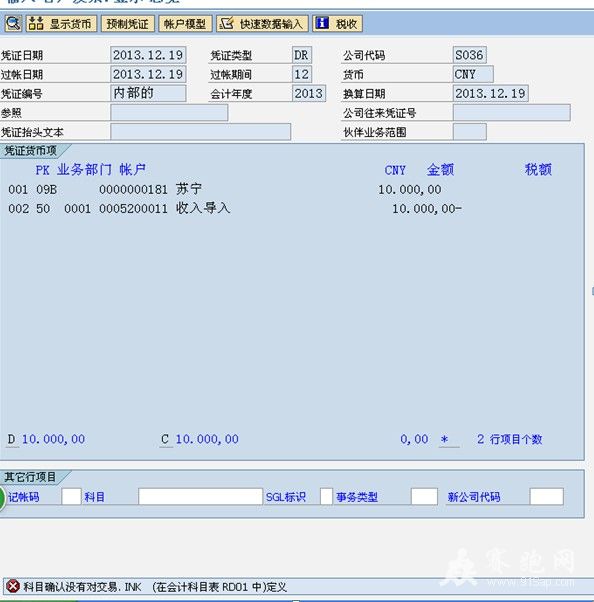Click the magnifier document overview icon
Viewport: 594px width, 602px height.
(13, 23)
